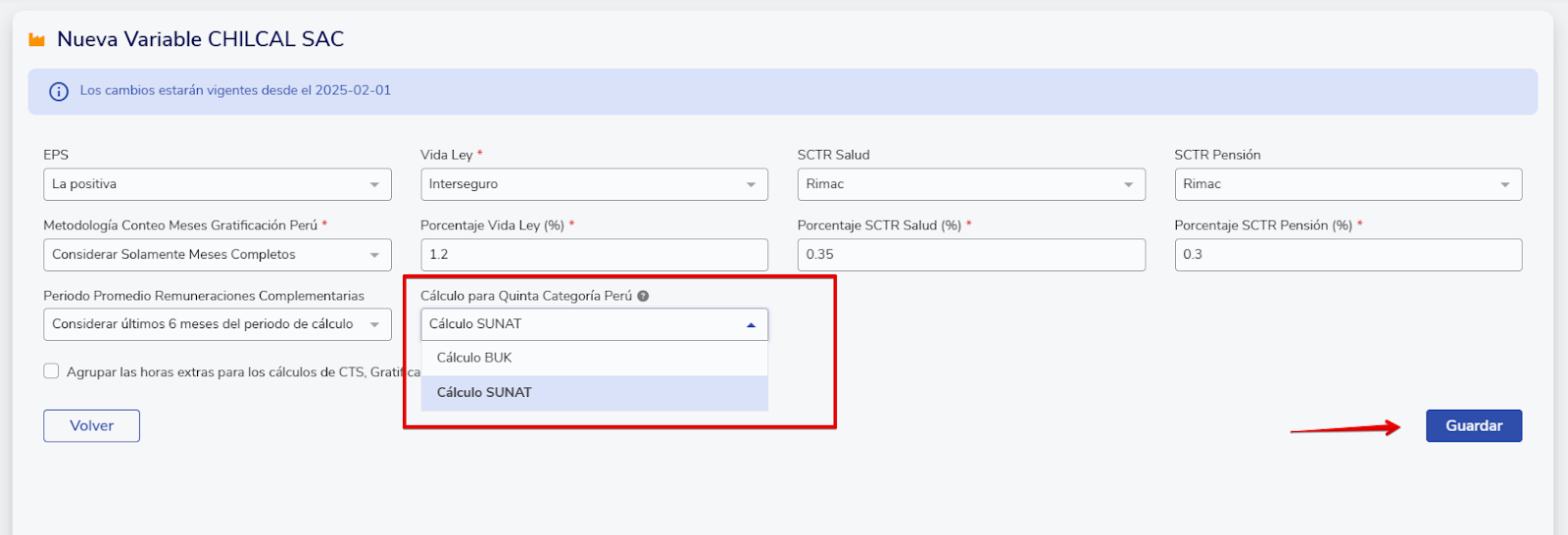Click the Guardar button
This screenshot has width=1568, height=535.
1474,426
